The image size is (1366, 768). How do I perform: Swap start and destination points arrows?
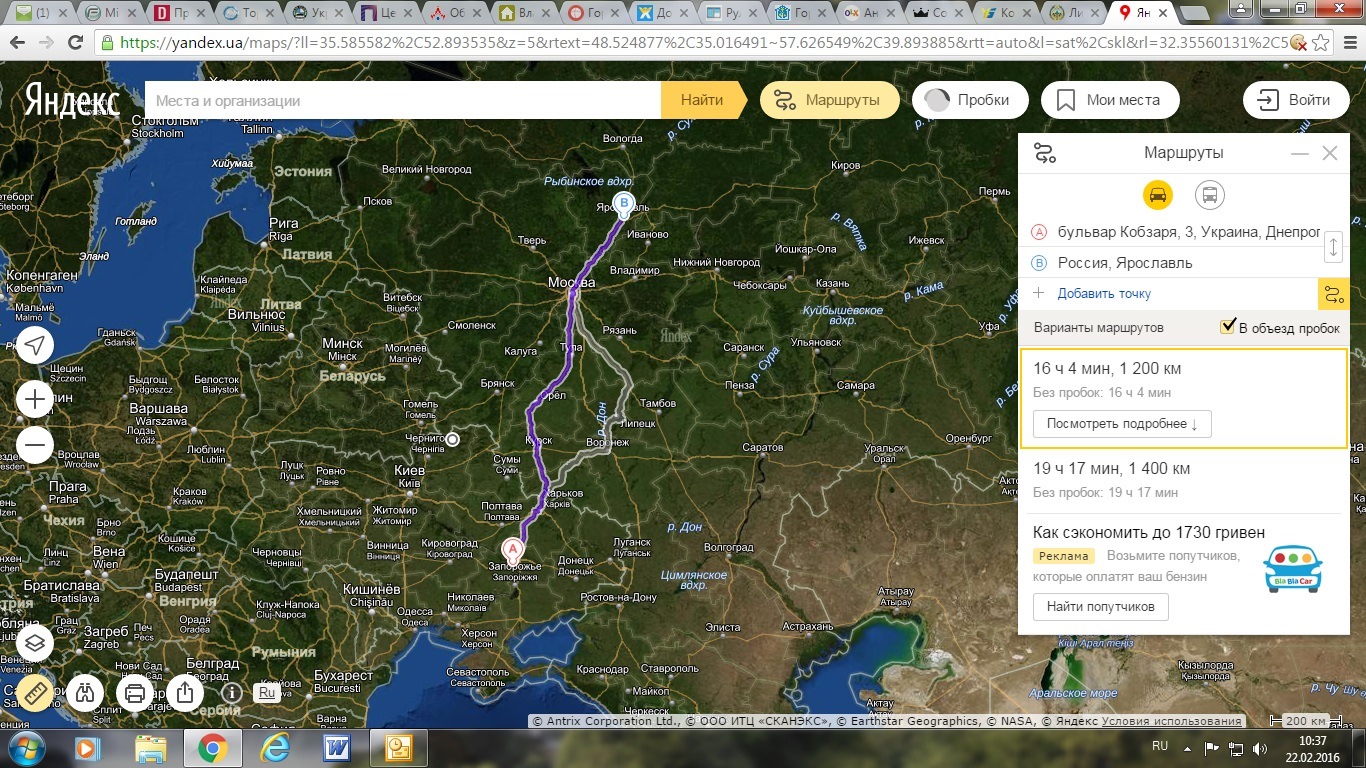pyautogui.click(x=1334, y=247)
